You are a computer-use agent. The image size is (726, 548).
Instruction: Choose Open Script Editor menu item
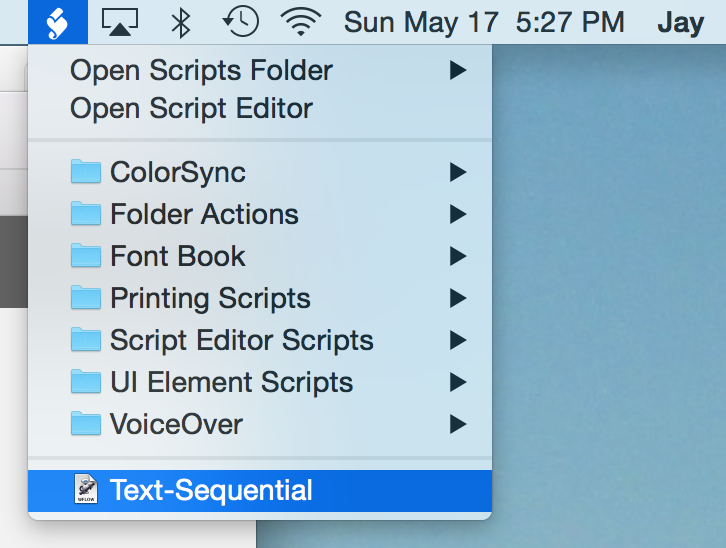tap(191, 108)
